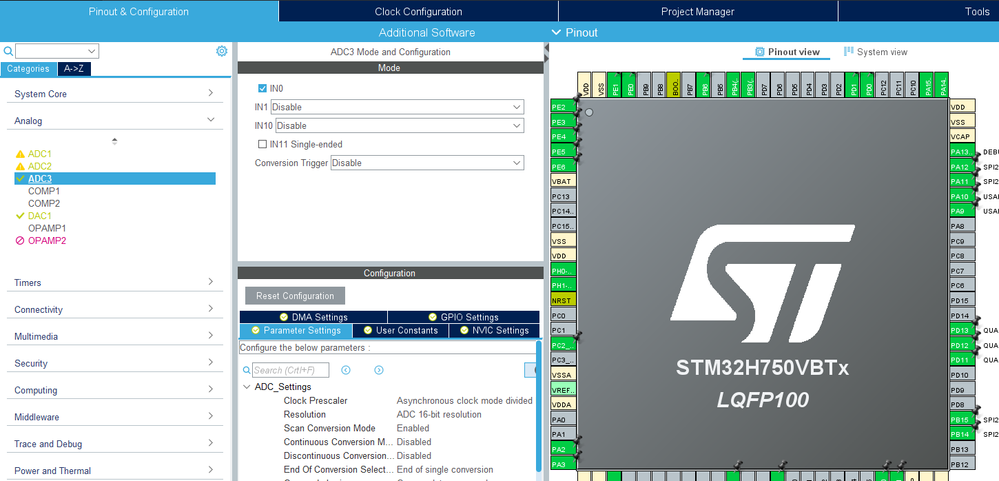
Task: Click the PA9 pin on the chip
Action: click(962, 212)
